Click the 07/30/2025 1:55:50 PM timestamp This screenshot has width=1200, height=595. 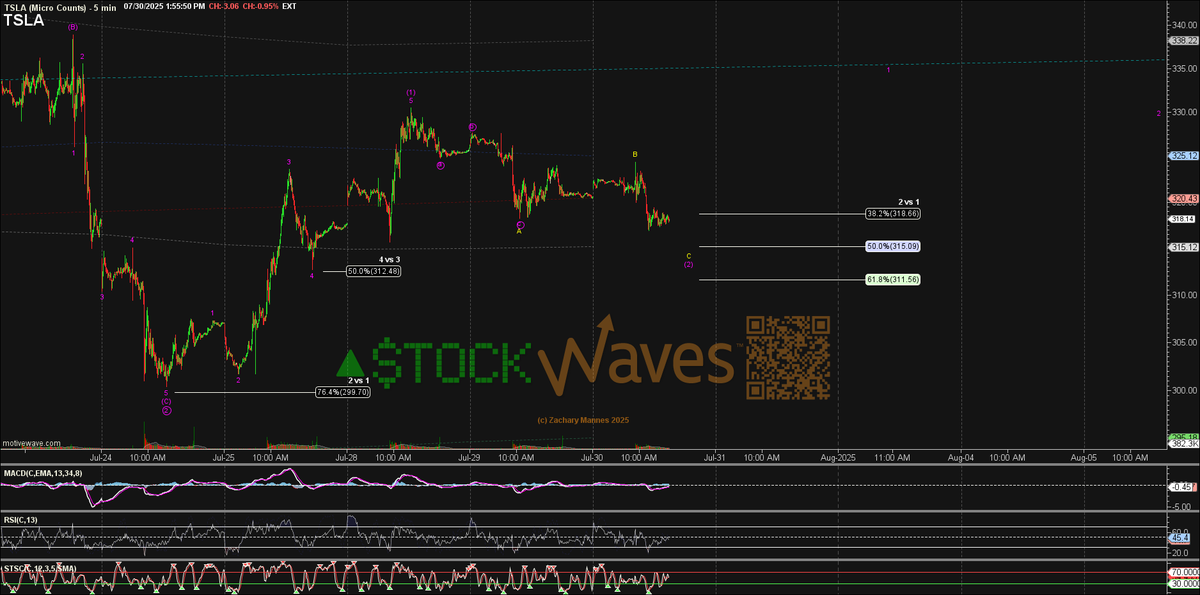[166, 6]
